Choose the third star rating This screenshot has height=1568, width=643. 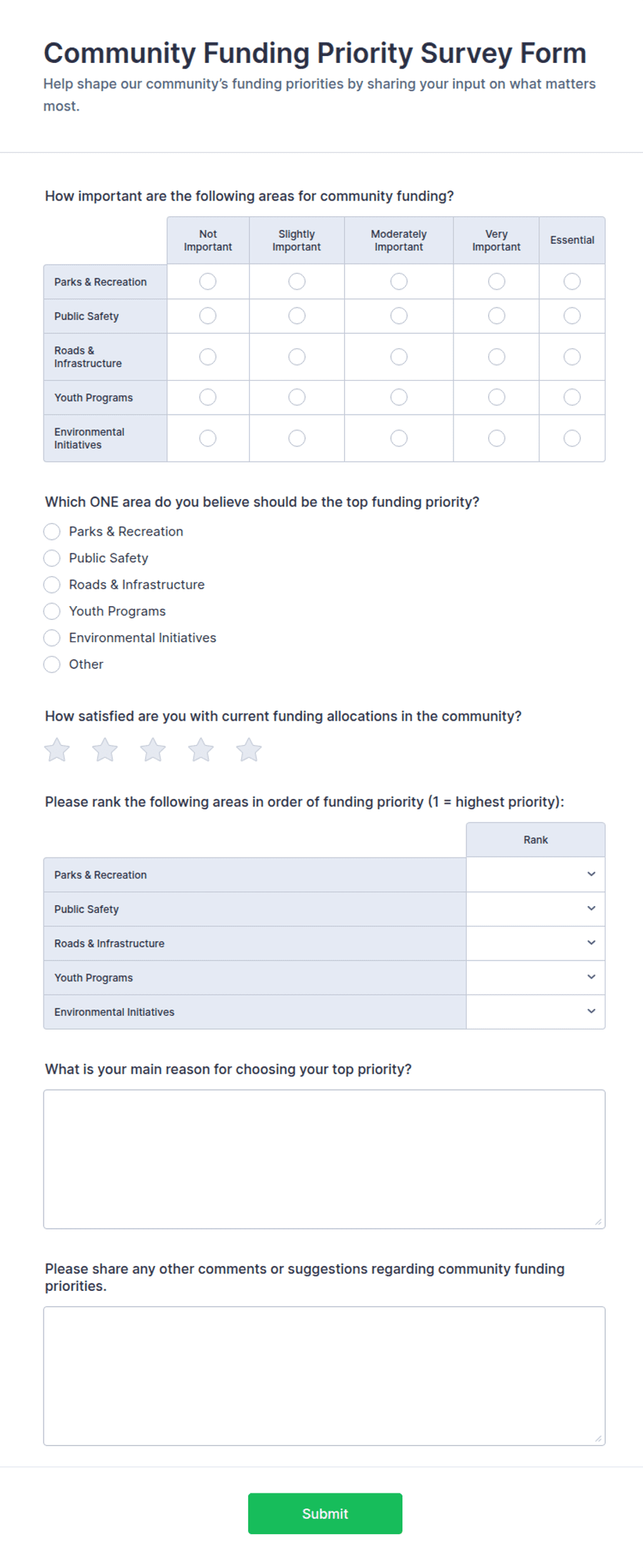[153, 750]
